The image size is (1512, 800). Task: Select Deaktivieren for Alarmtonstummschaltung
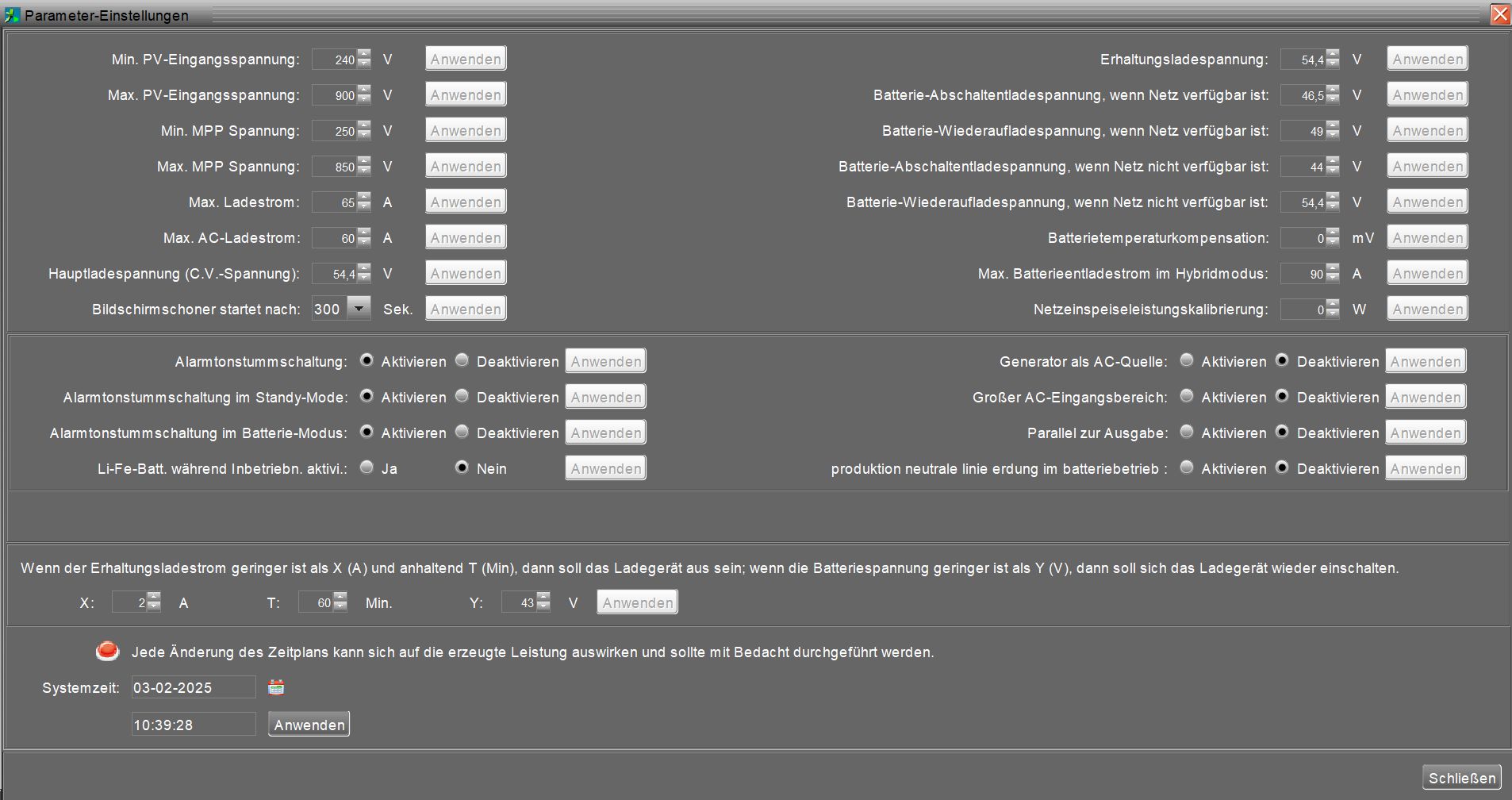462,360
